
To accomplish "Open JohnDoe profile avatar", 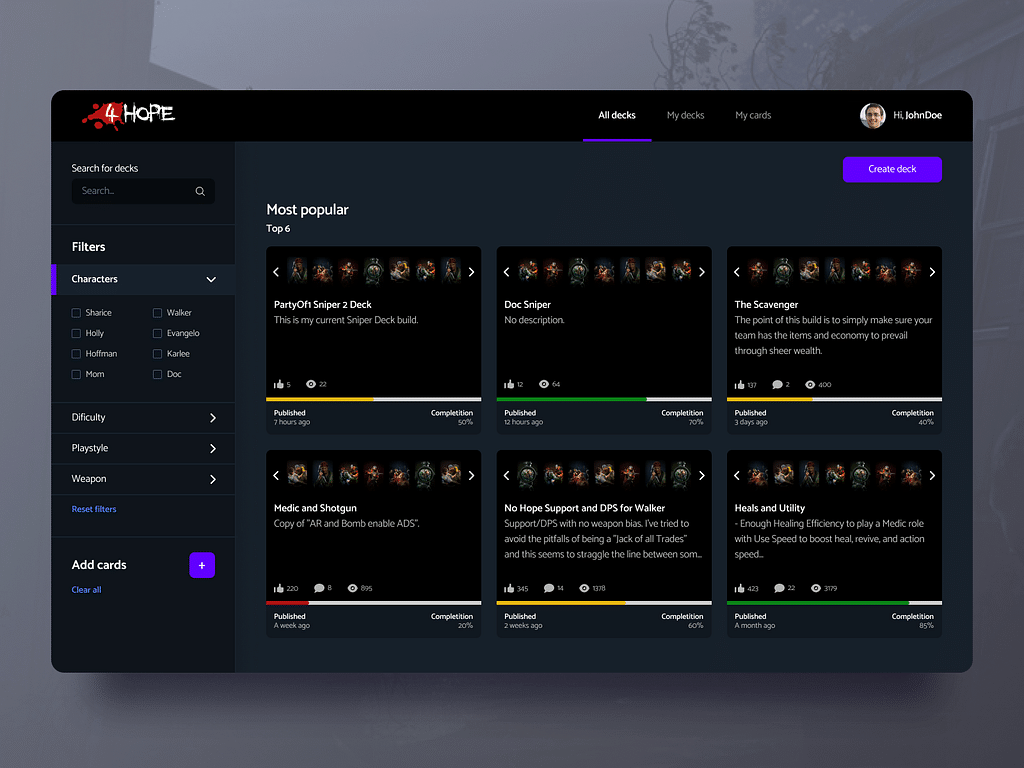I will coord(872,115).
